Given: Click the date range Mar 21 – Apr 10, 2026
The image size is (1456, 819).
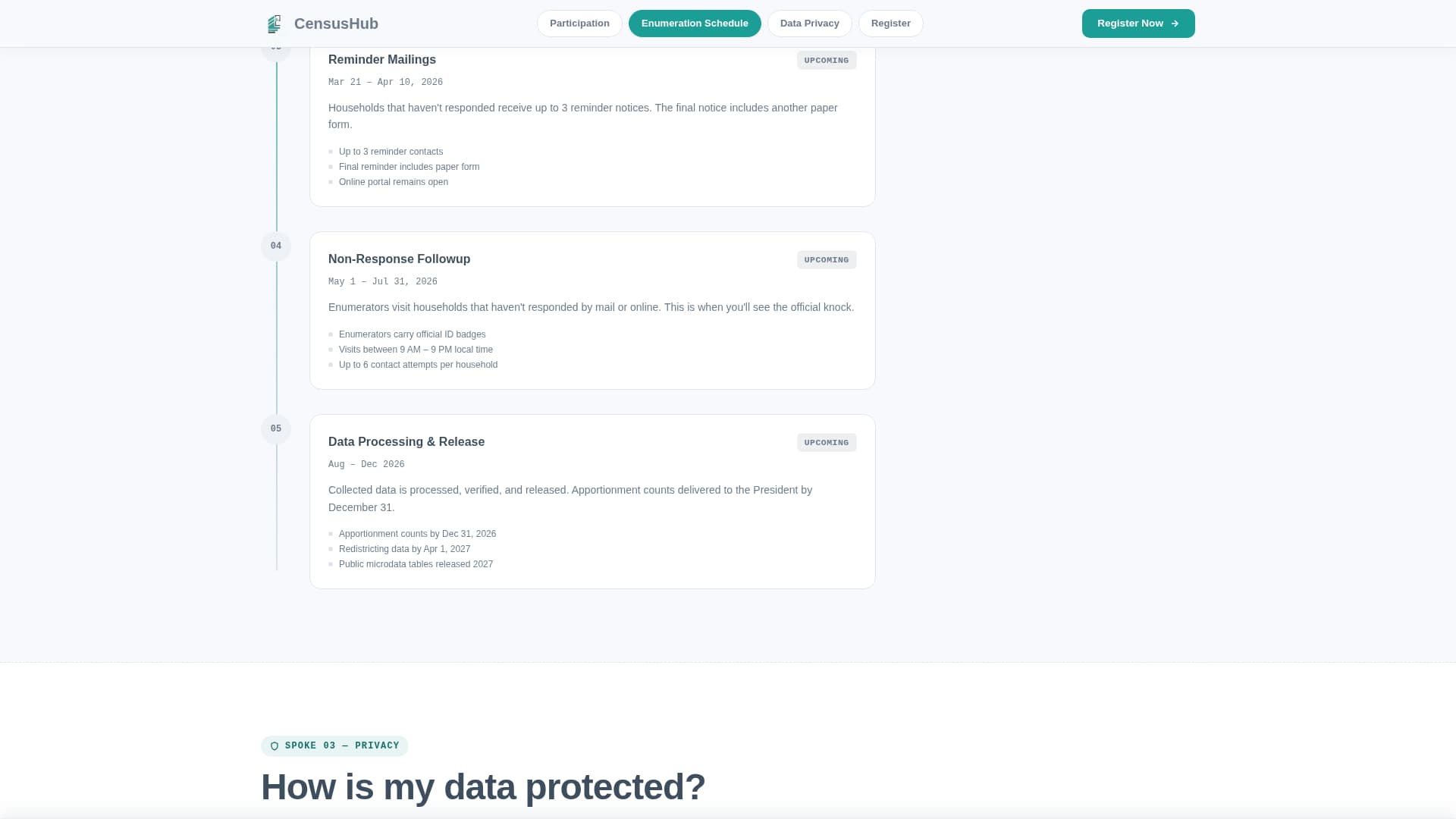Looking at the screenshot, I should tap(385, 83).
